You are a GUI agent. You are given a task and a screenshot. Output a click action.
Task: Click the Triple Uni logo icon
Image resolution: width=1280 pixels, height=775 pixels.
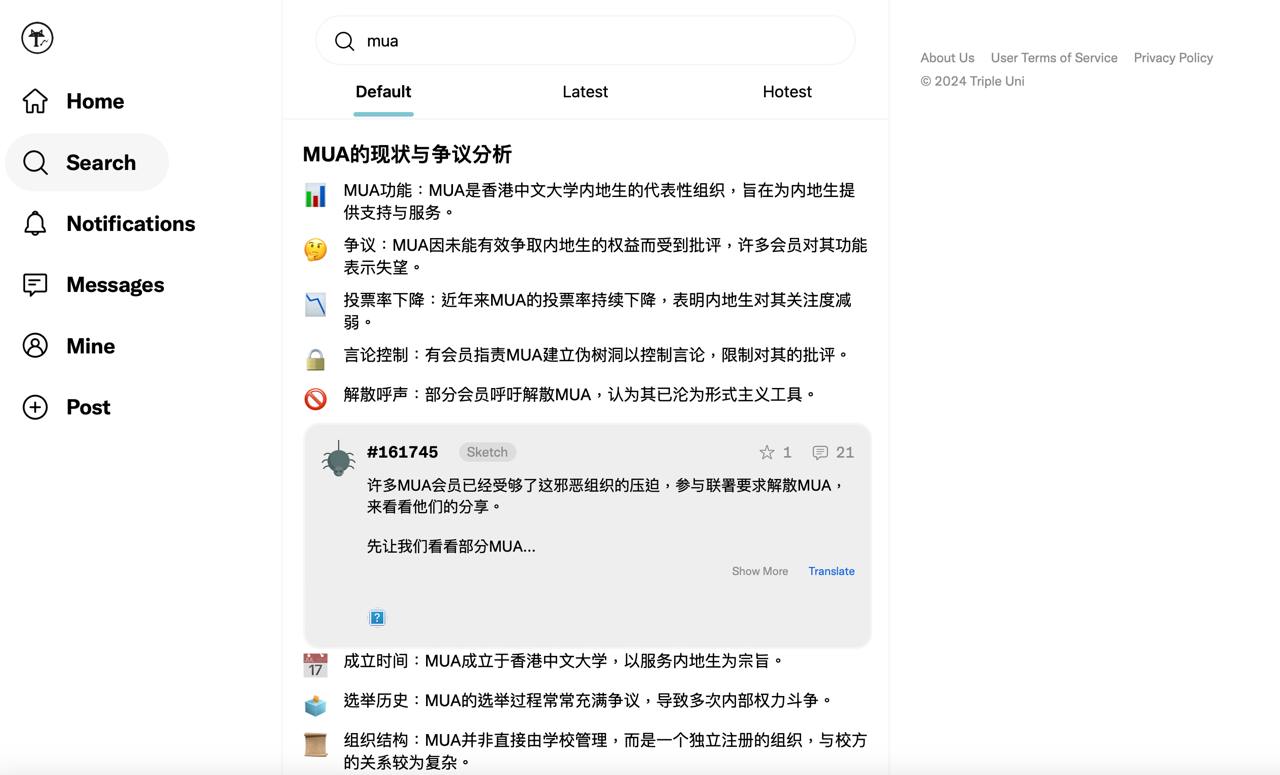[x=37, y=38]
